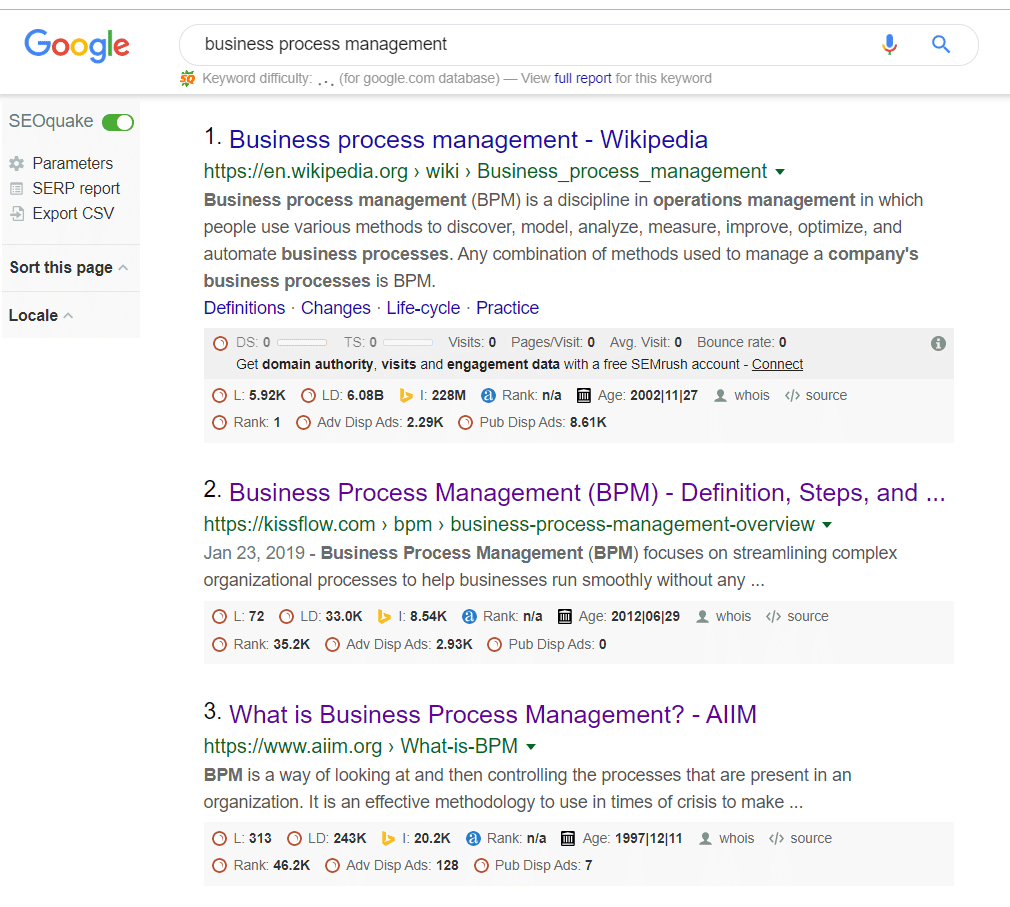This screenshot has width=1010, height=907.
Task: Click the Google logo
Action: coord(77,45)
